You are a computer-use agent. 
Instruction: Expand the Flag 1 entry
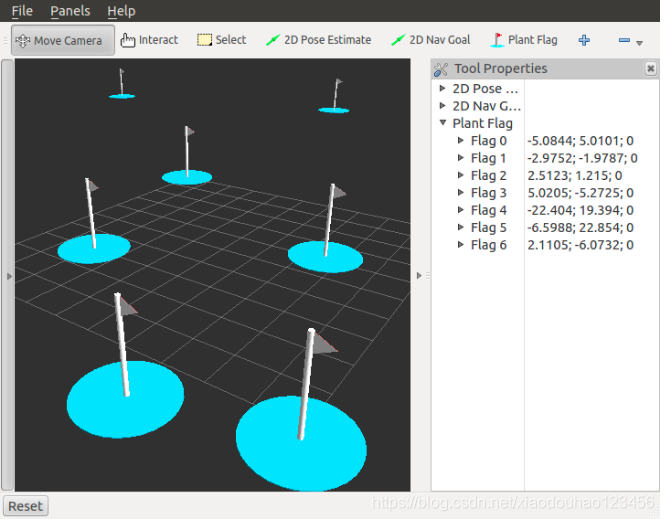tap(461, 158)
